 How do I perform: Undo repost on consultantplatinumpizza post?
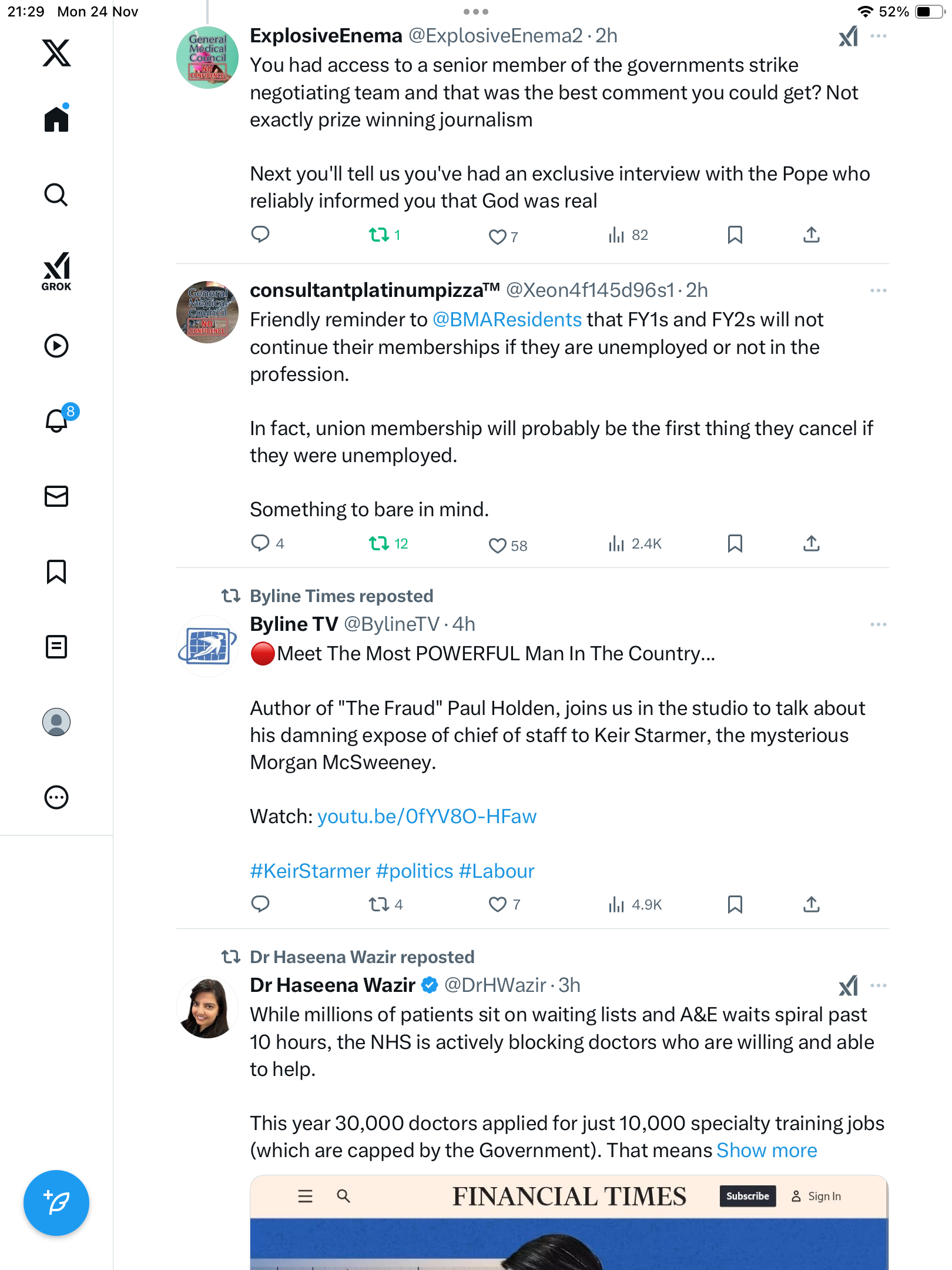388,544
